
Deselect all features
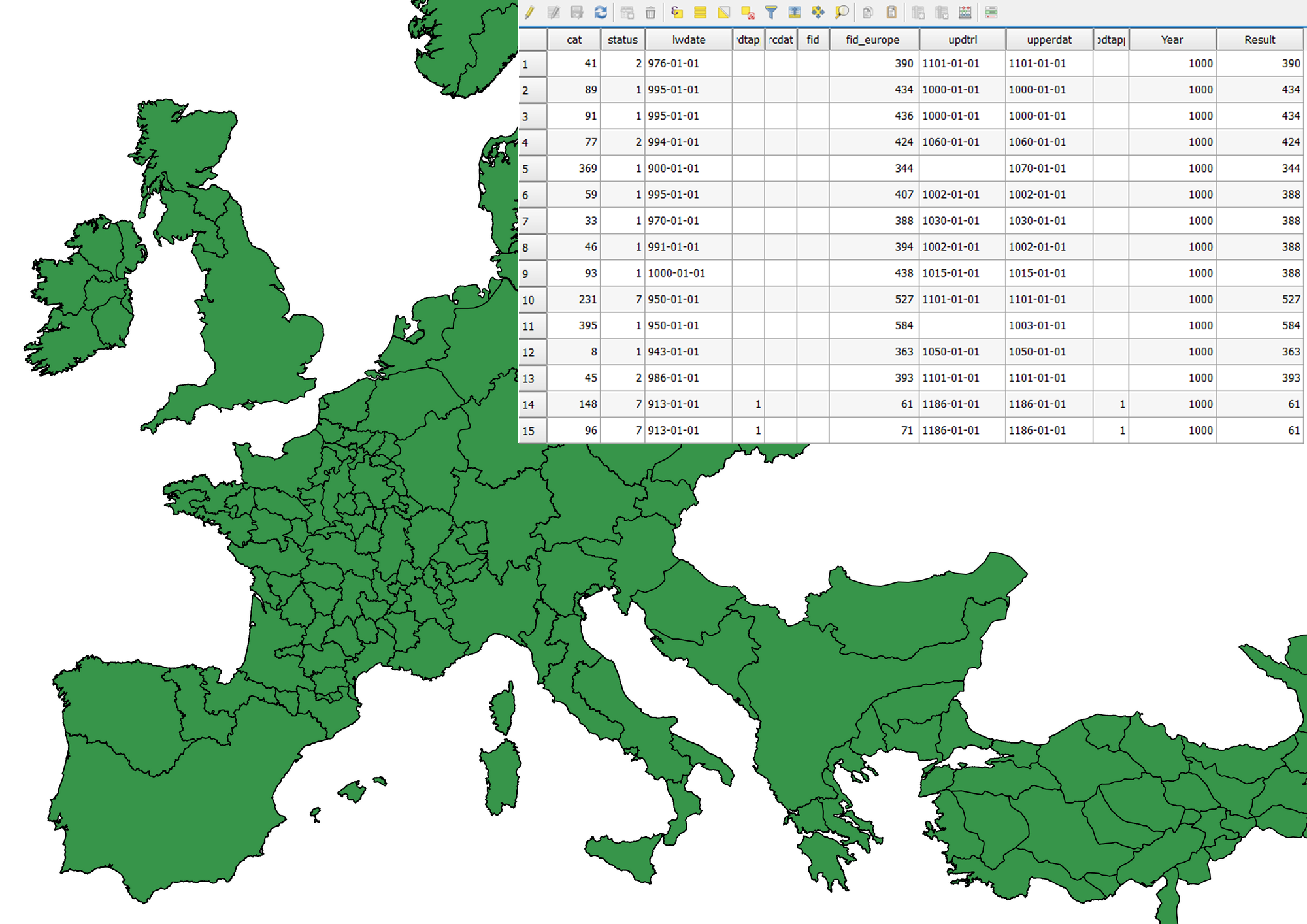tap(749, 12)
